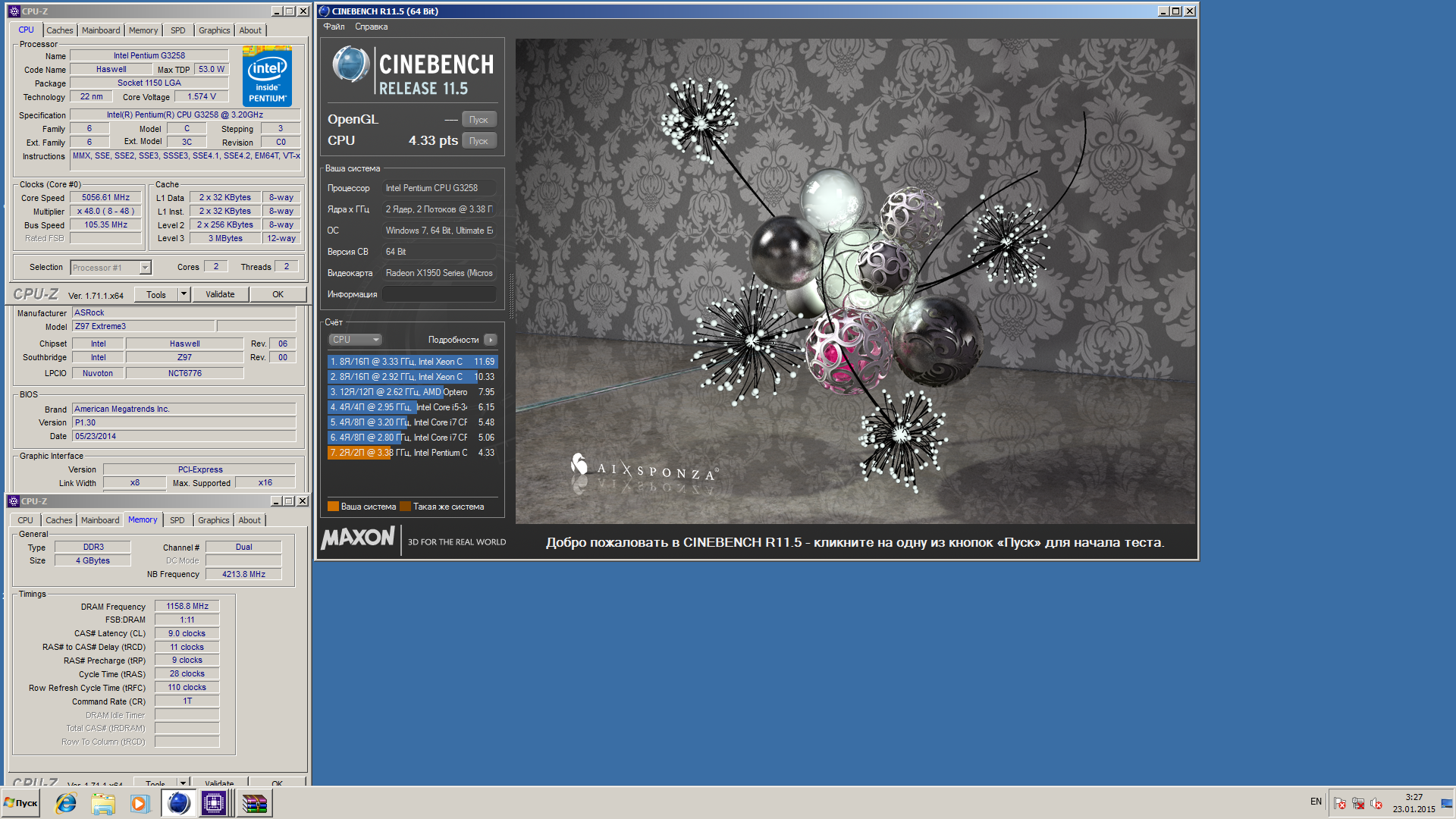1456x819 pixels.
Task: Click the Cinebench rendered scene image
Action: click(x=855, y=281)
